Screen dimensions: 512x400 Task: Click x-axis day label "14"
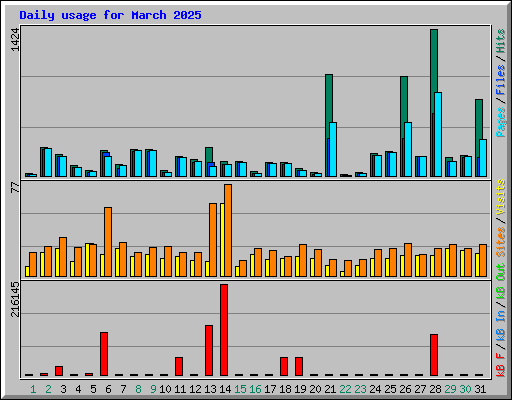tap(225, 389)
